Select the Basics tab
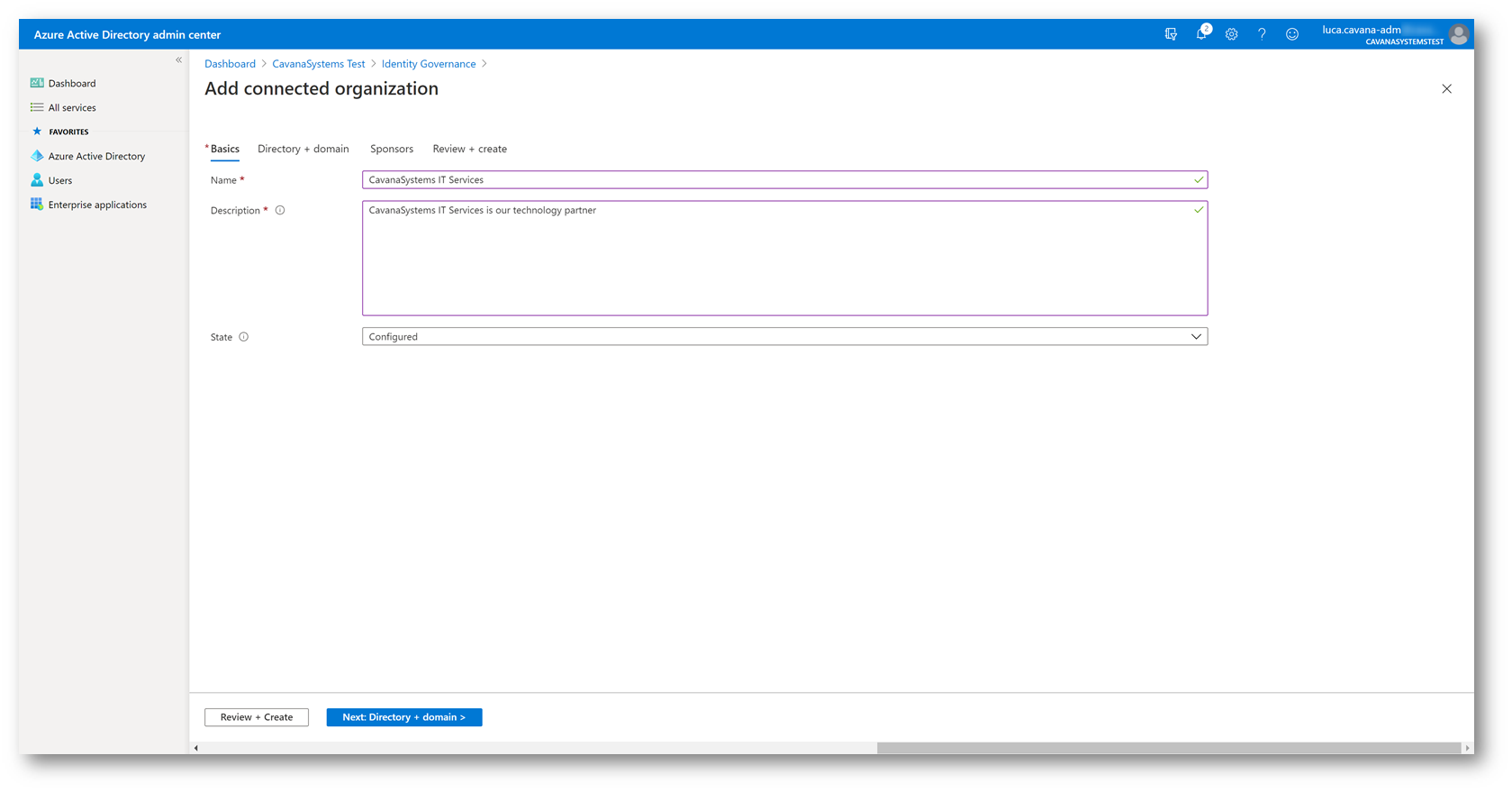The height and width of the screenshot is (792, 1512). point(225,149)
